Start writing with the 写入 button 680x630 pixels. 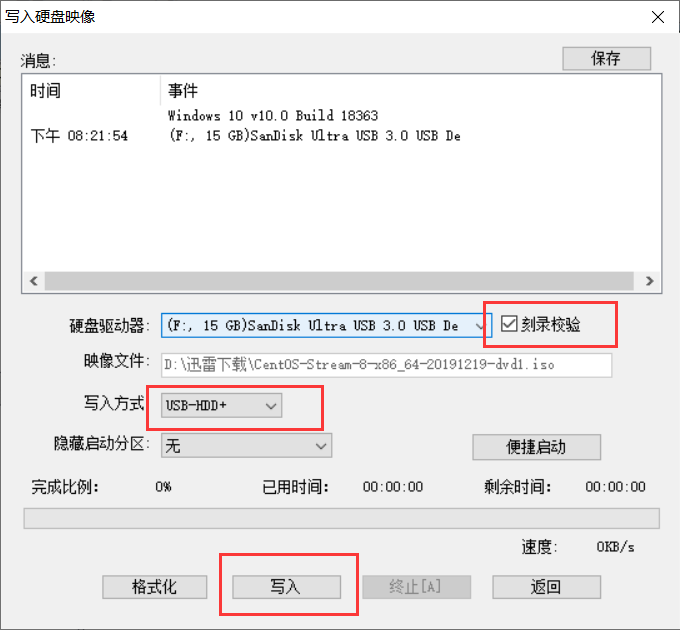click(286, 587)
